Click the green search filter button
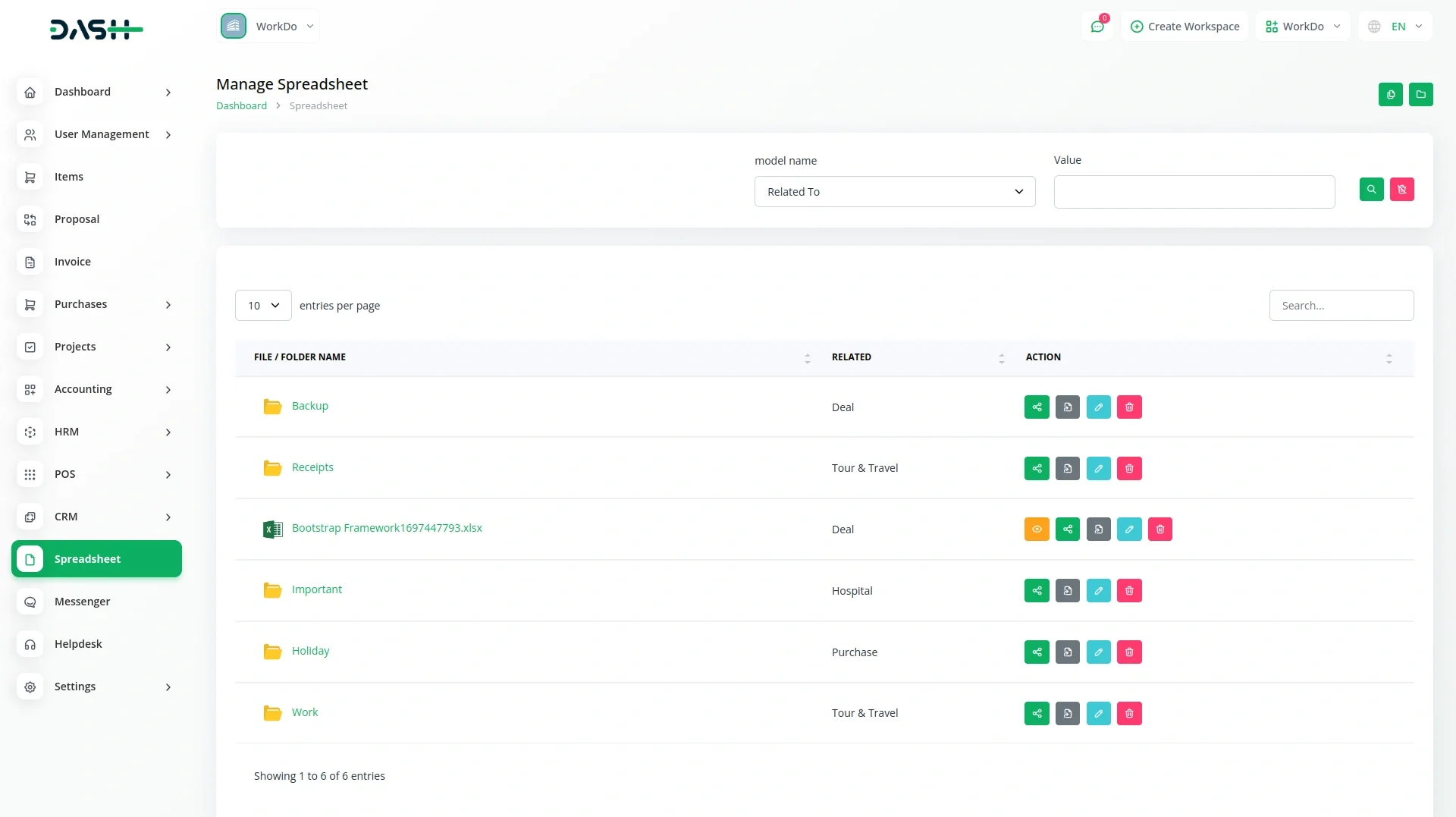 1371,190
